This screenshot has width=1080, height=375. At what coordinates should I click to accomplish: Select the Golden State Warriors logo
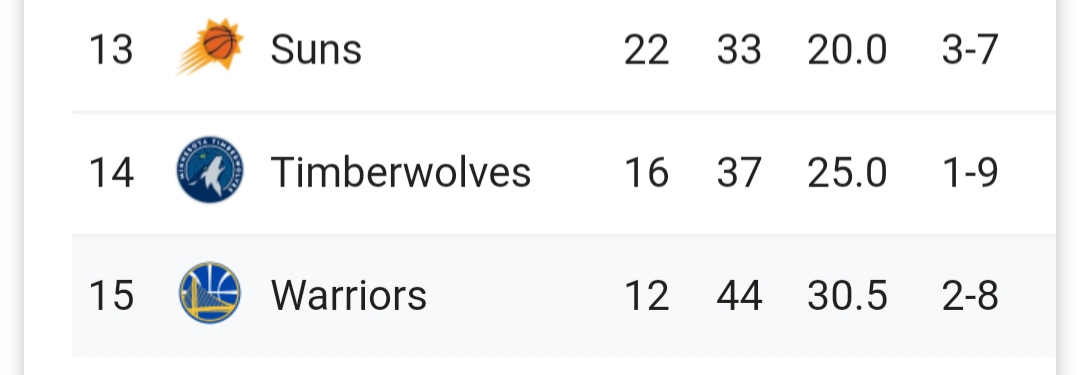(x=210, y=293)
